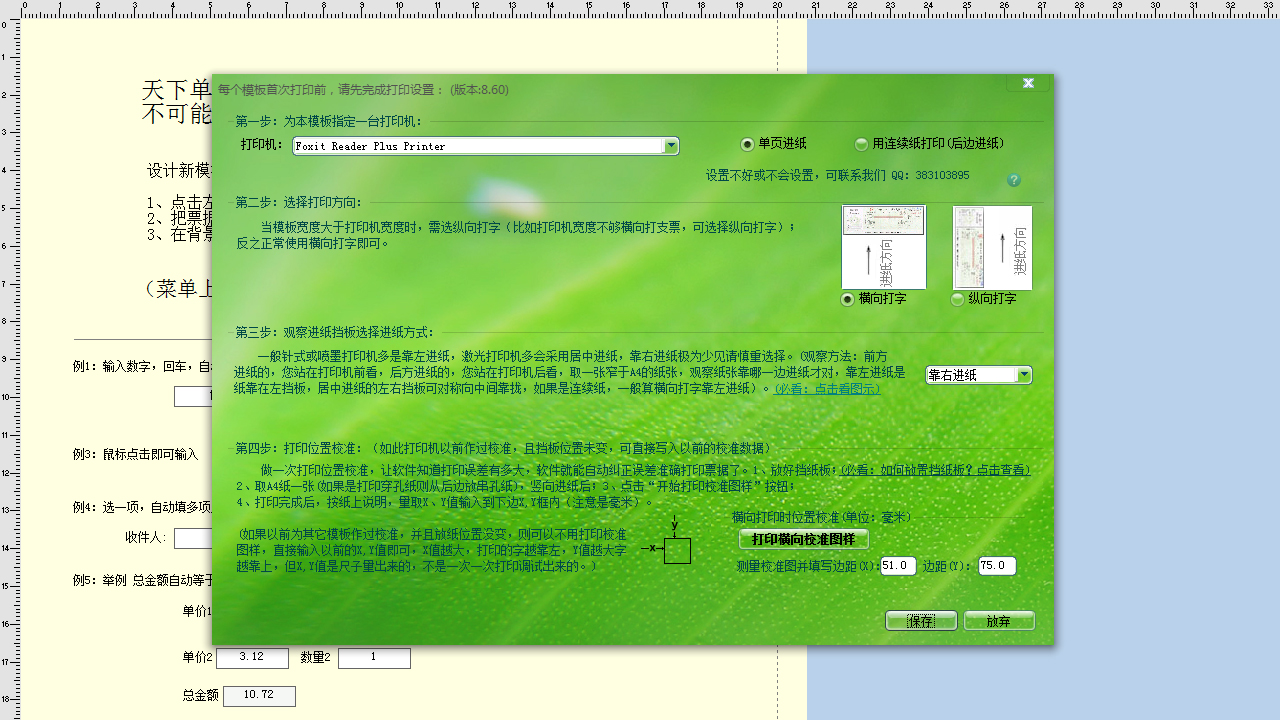Click the 数量2 input field
The width and height of the screenshot is (1280, 720).
(x=374, y=658)
